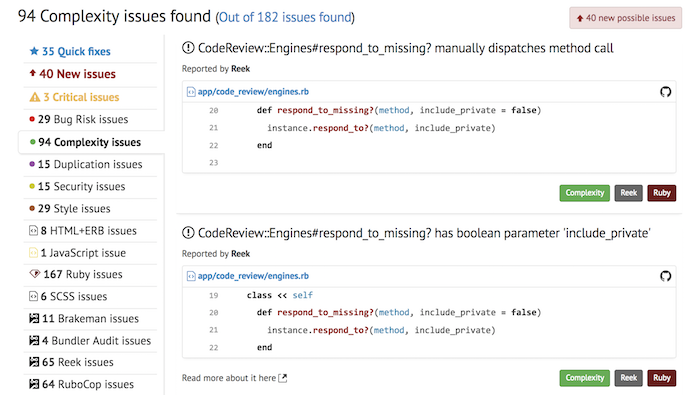Click HTML+ERB file icon in sidebar
Viewport: 700px width, 395px height.
(33, 231)
